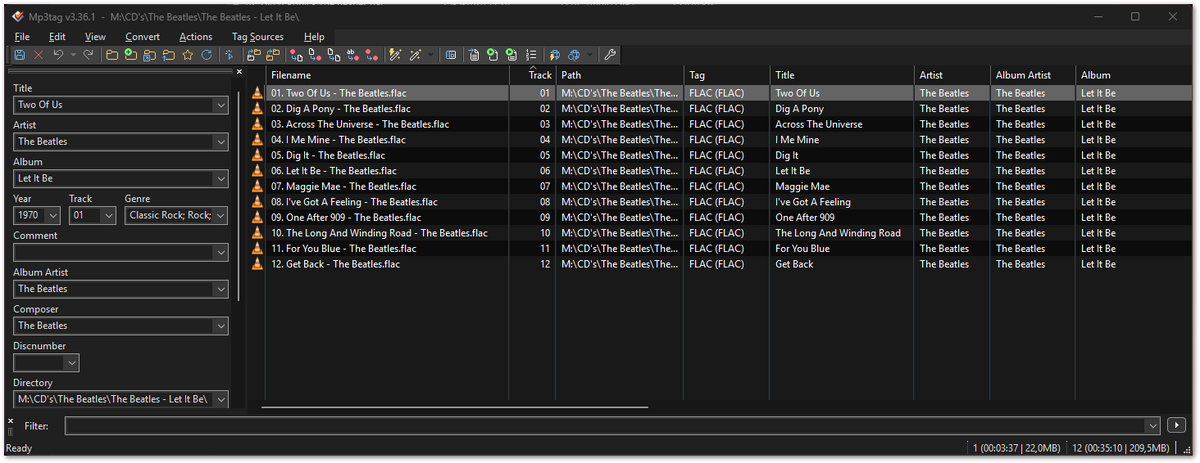Open the Discnumber dropdown
Screen dimensions: 1200x463
(71, 363)
